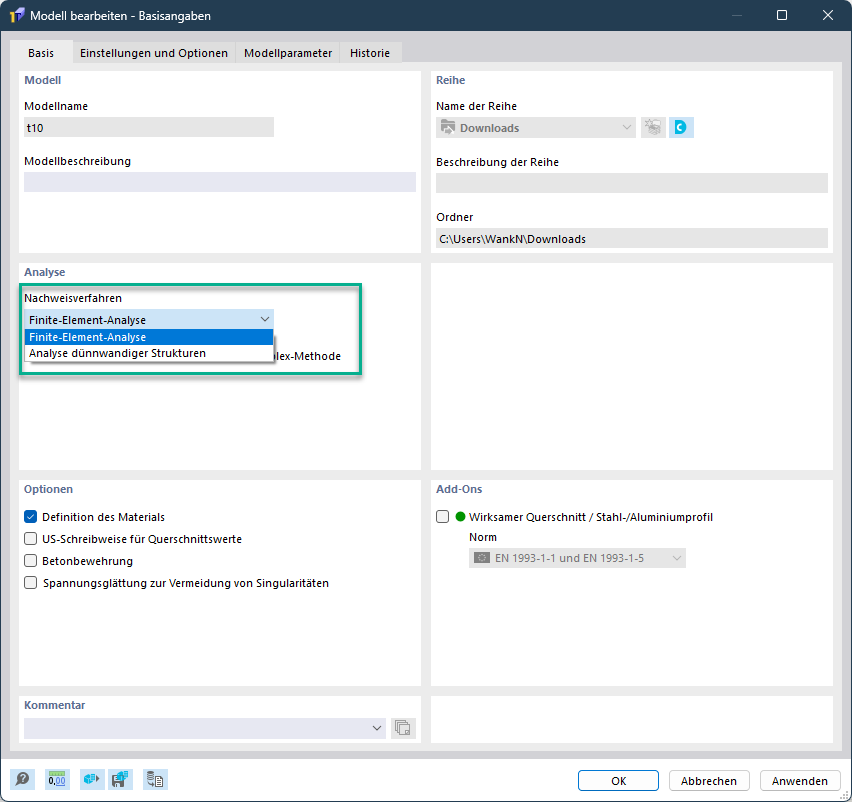The width and height of the screenshot is (852, 802).
Task: Switch to Einstellungen und Optionen tab
Action: click(x=154, y=53)
